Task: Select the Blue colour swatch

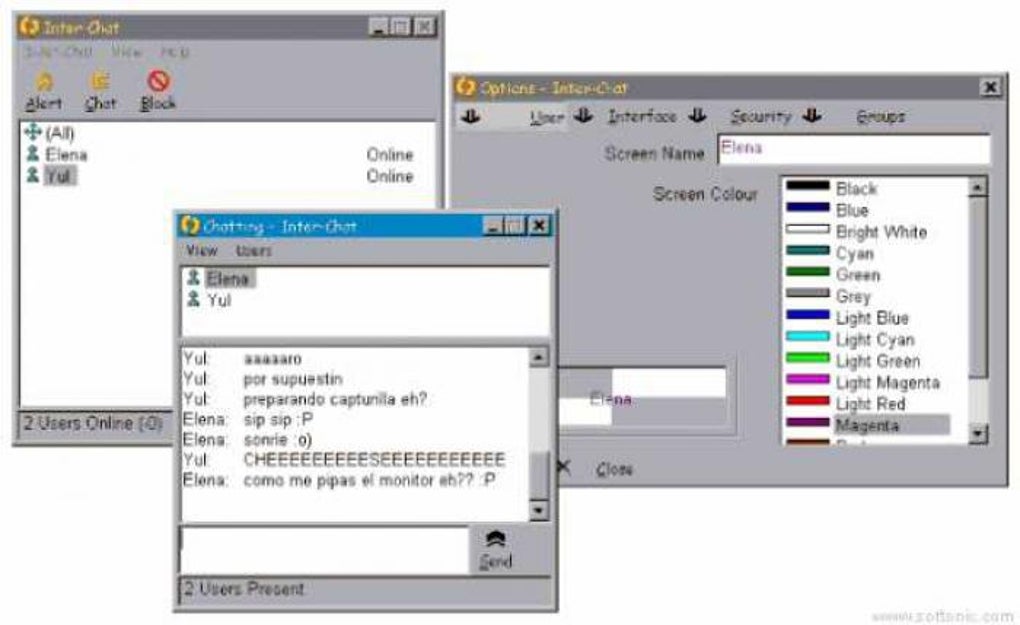Action: click(x=808, y=207)
